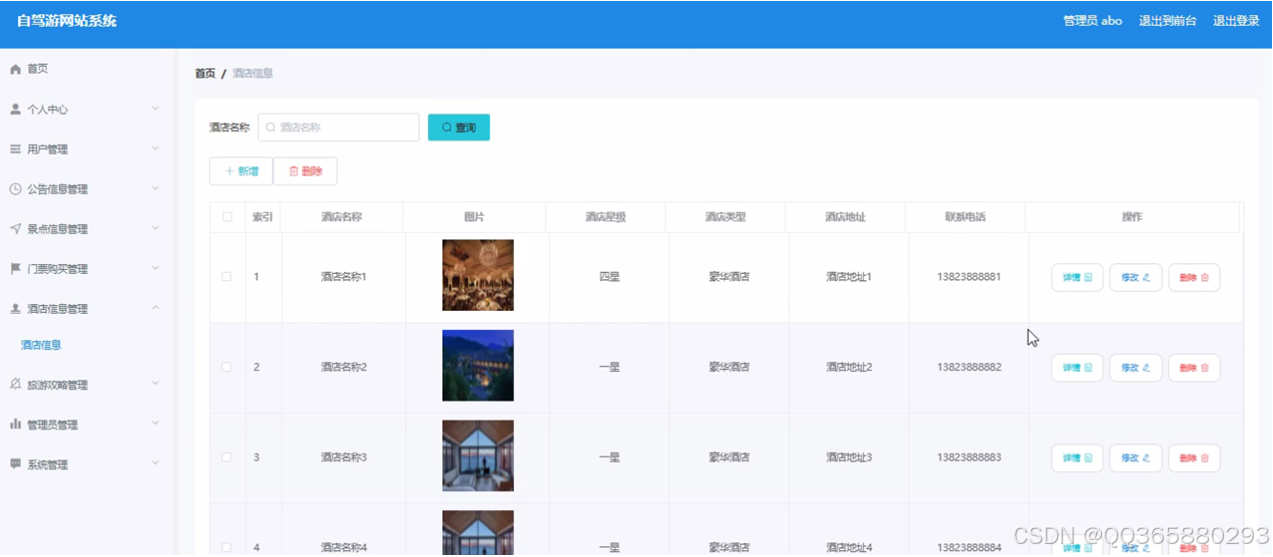
Task: Click phone number 13823888881
Action: [969, 277]
